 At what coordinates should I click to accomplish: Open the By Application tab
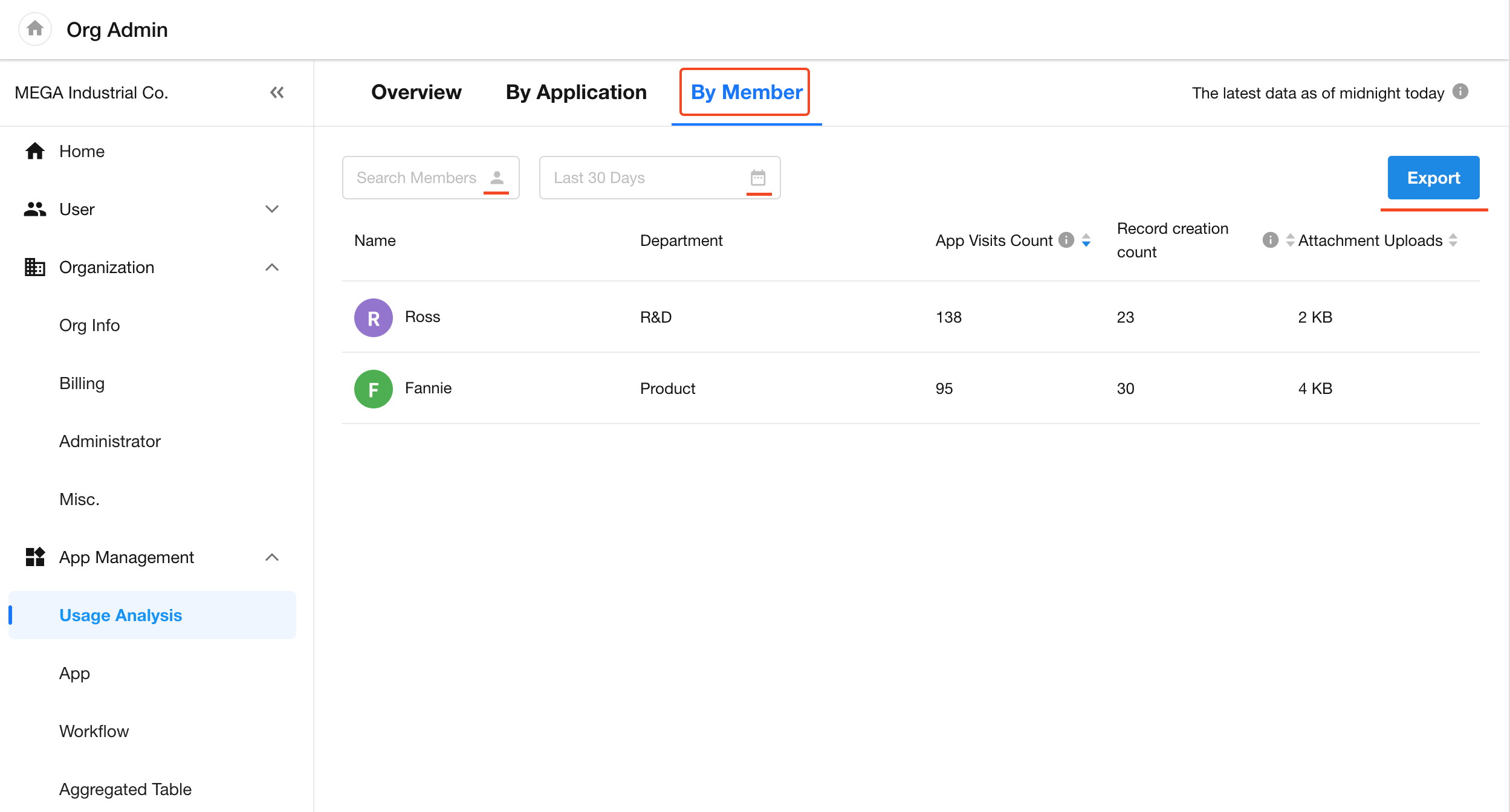click(x=576, y=92)
